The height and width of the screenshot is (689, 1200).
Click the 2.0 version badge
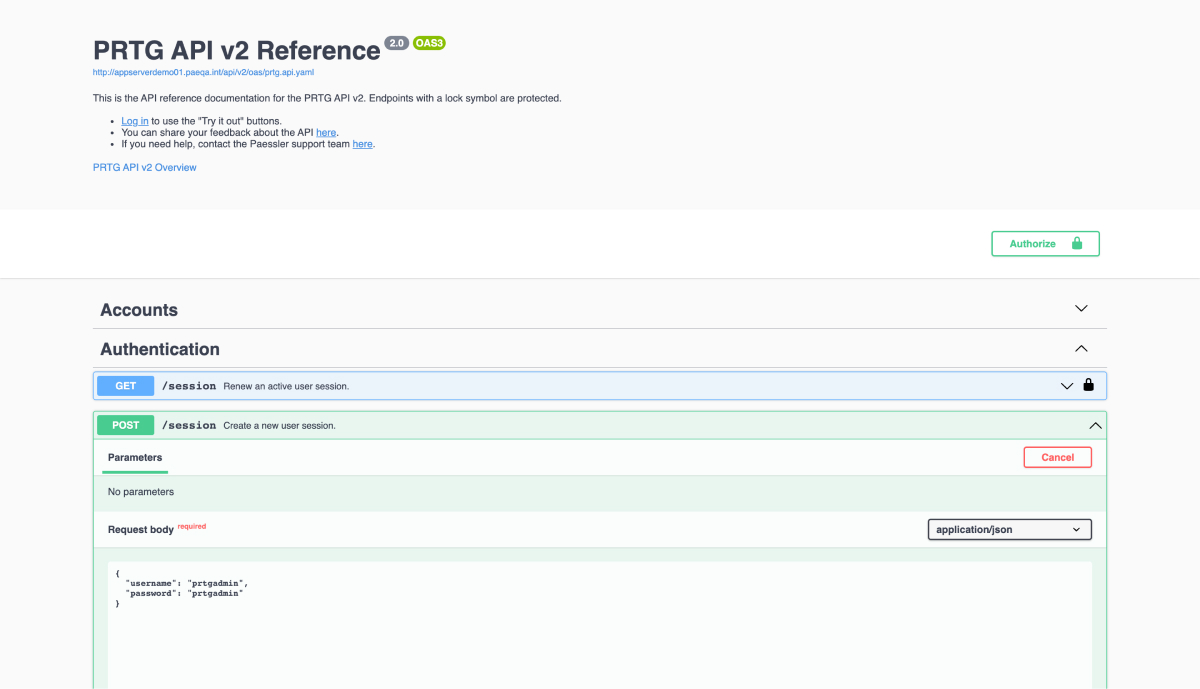tap(396, 43)
